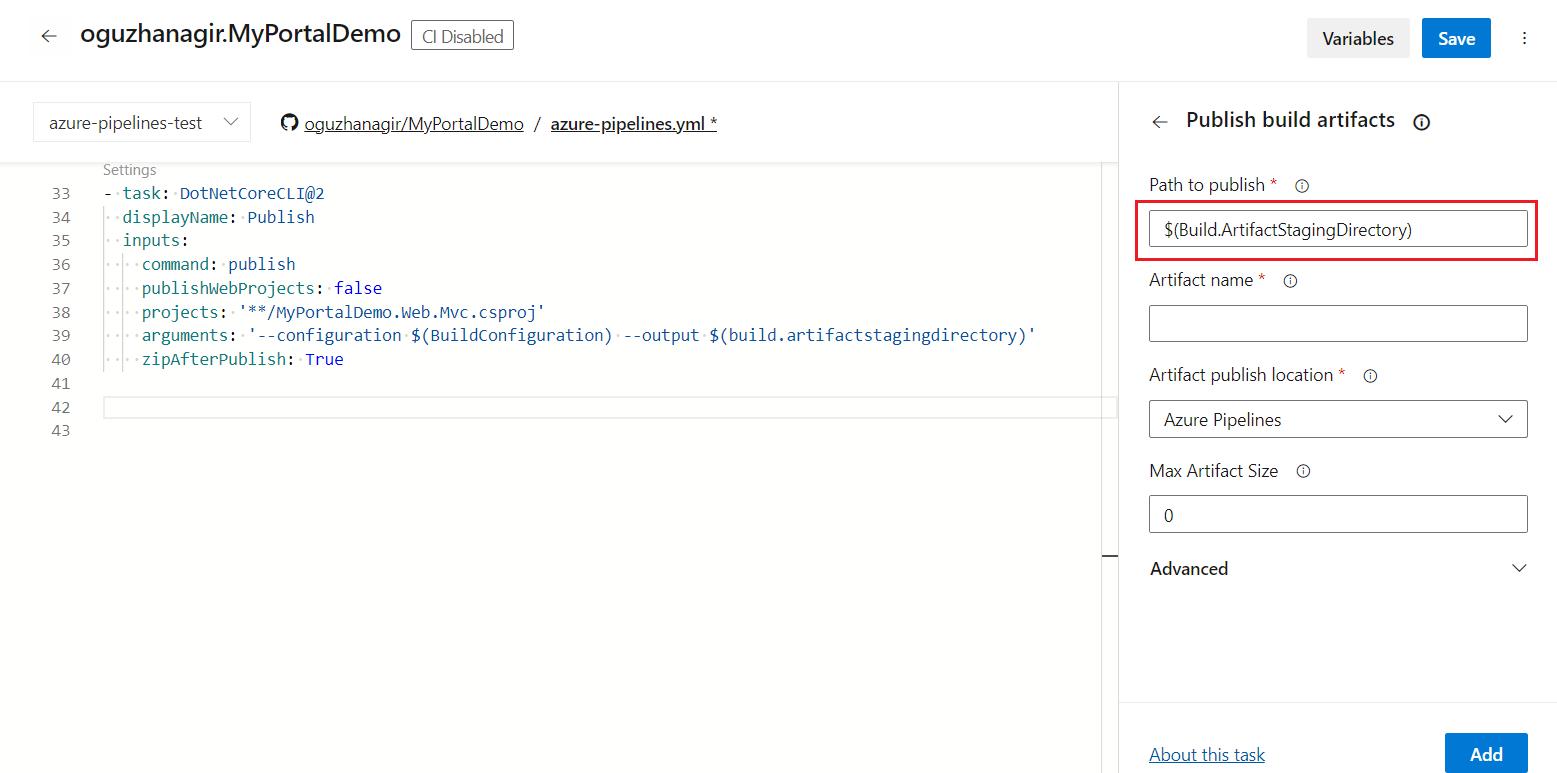Show info icon for Artifact publish location

click(x=1370, y=376)
